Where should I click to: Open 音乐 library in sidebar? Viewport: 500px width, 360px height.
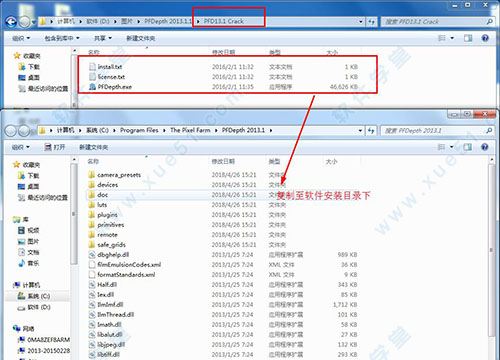29,263
